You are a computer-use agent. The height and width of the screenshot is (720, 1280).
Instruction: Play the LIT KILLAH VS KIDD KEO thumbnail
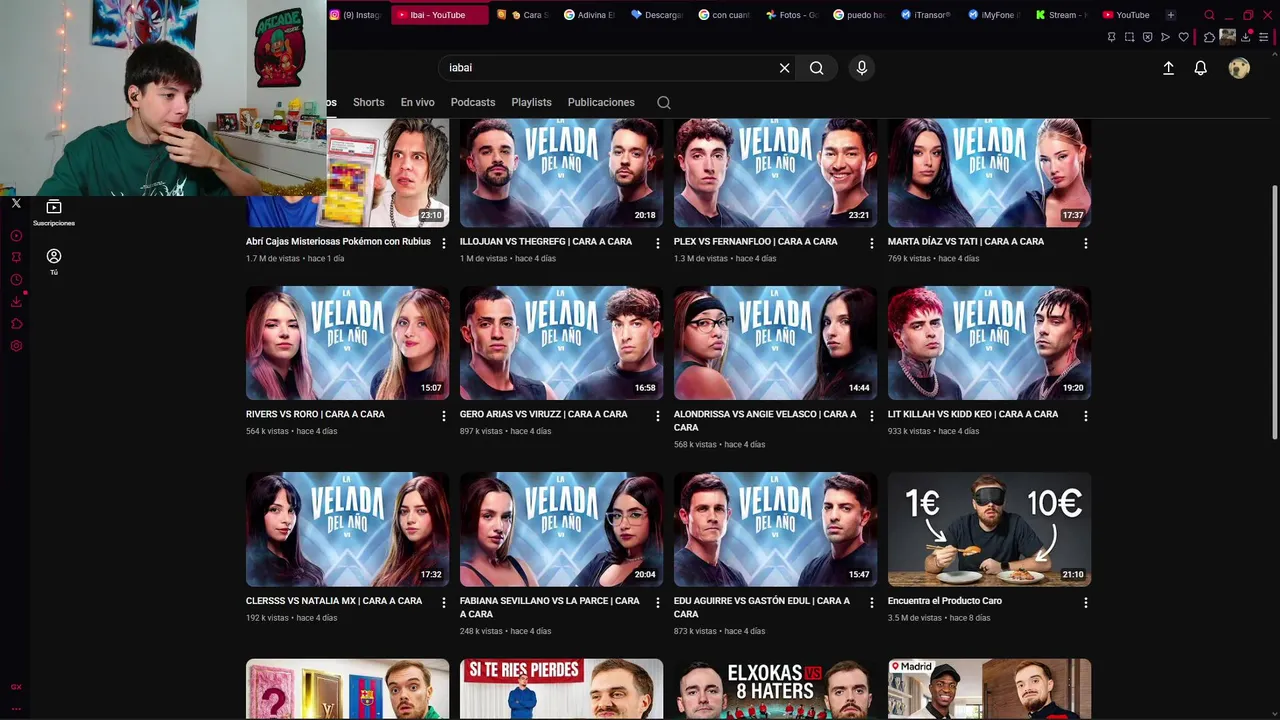click(989, 343)
